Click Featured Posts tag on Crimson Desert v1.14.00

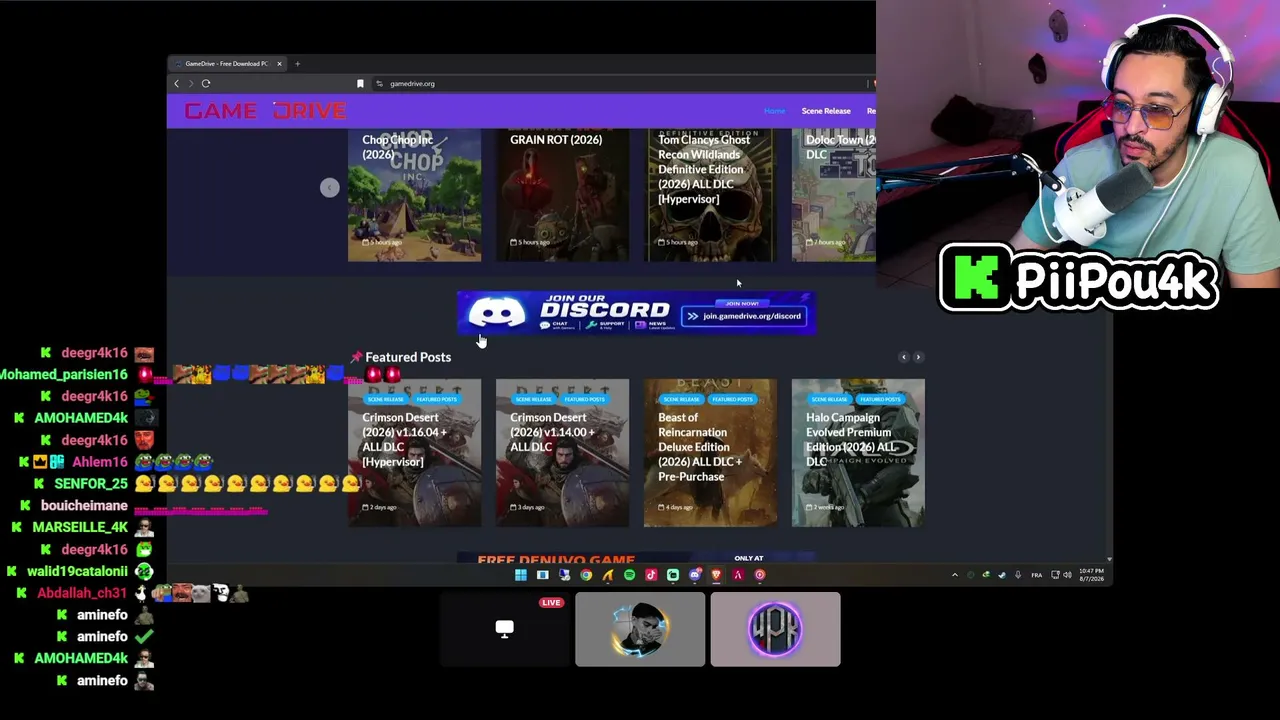click(x=584, y=400)
